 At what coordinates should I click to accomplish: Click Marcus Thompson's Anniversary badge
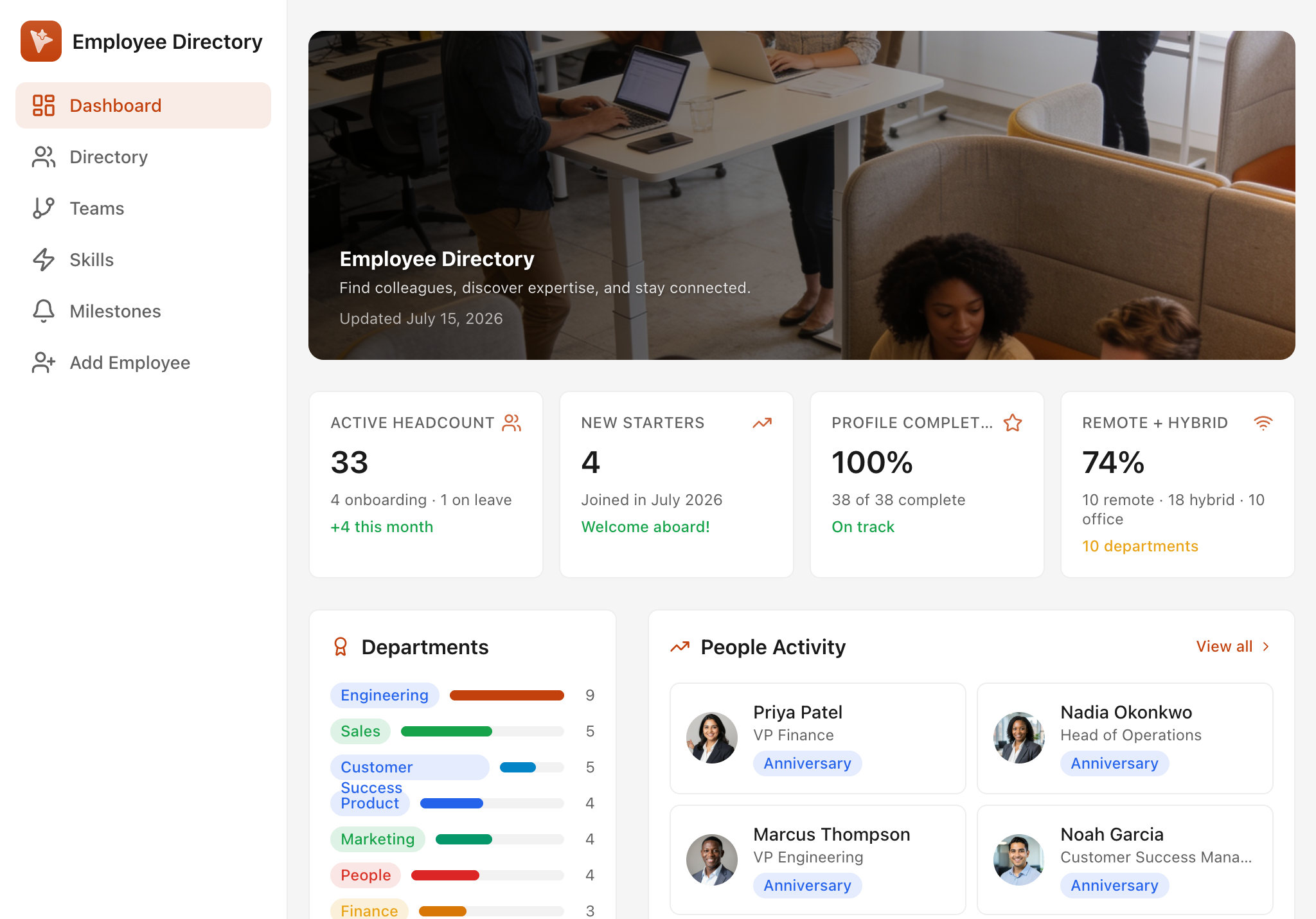[x=808, y=886]
